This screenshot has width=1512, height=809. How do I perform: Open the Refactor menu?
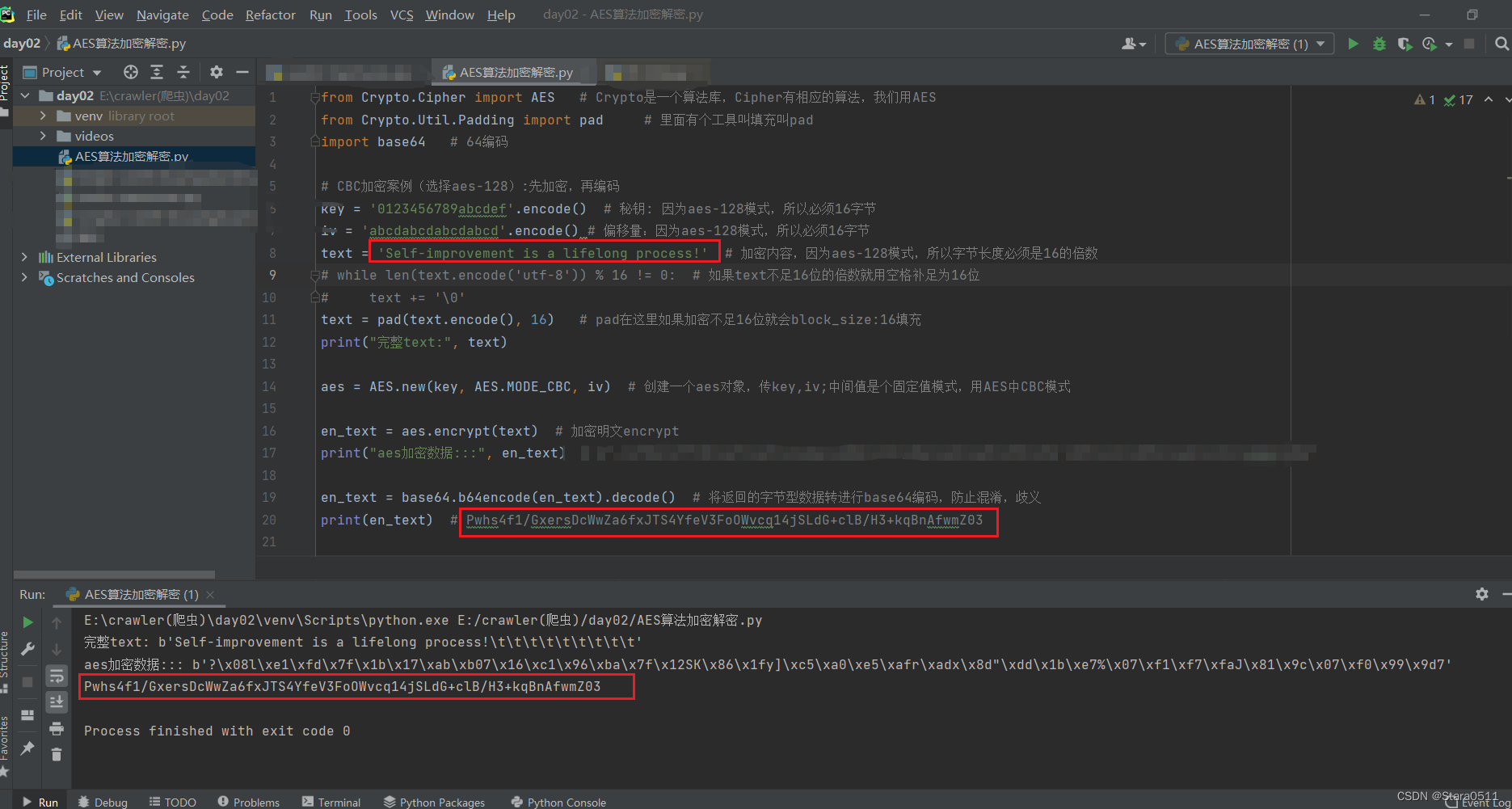point(271,15)
